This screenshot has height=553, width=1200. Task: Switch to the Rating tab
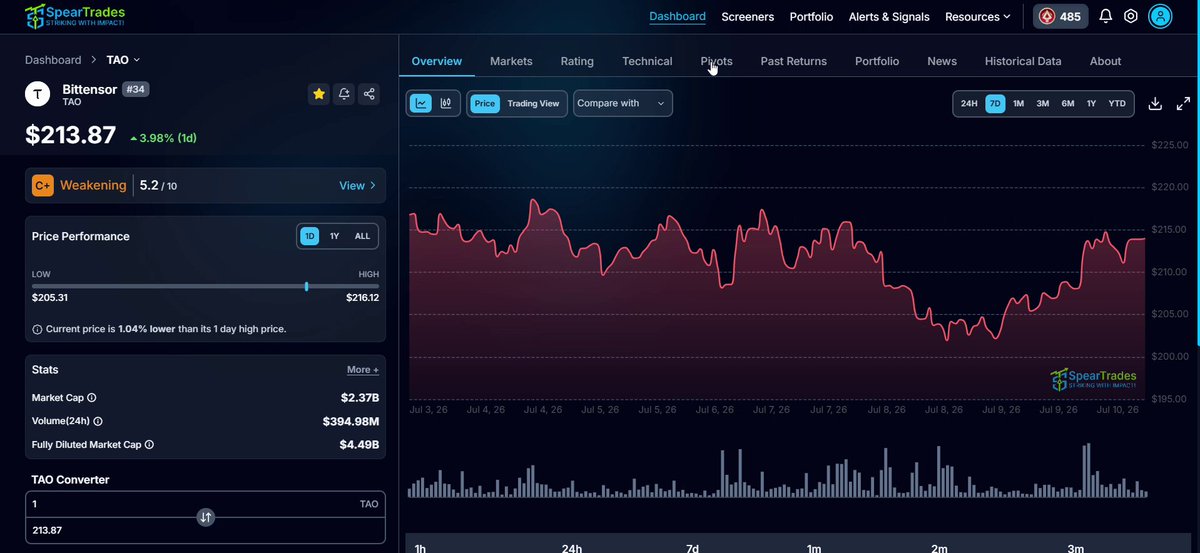577,61
